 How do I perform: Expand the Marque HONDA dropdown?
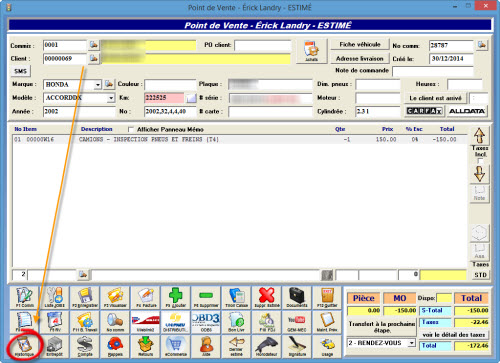pyautogui.click(x=97, y=85)
